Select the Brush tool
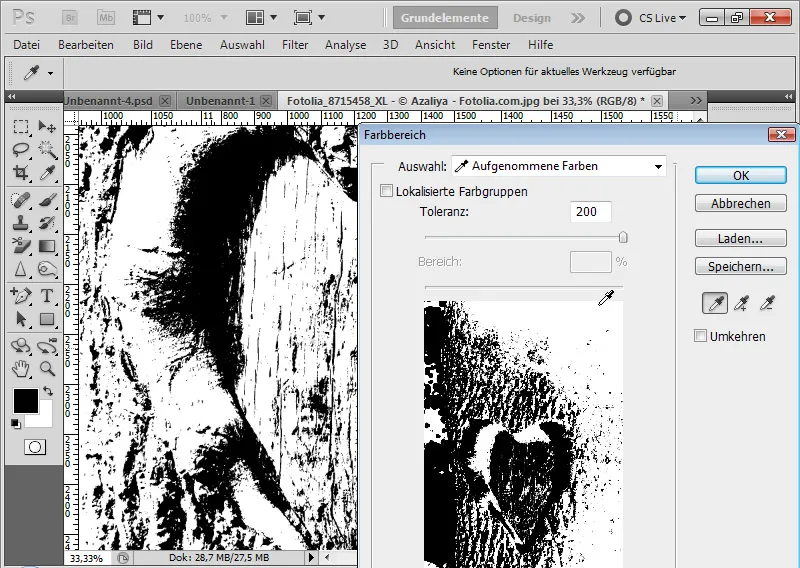800x568 pixels. [x=47, y=200]
